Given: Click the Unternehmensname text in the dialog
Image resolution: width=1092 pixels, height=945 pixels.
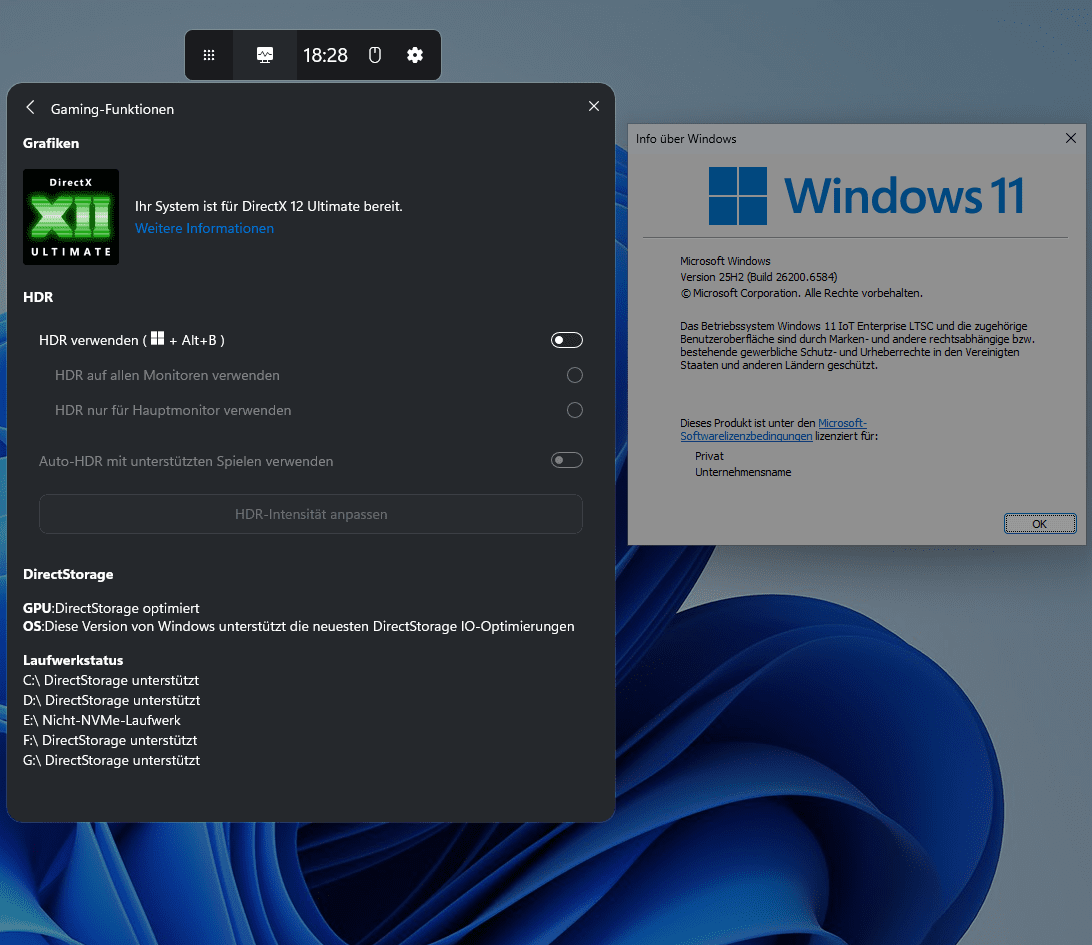Looking at the screenshot, I should click(x=743, y=472).
